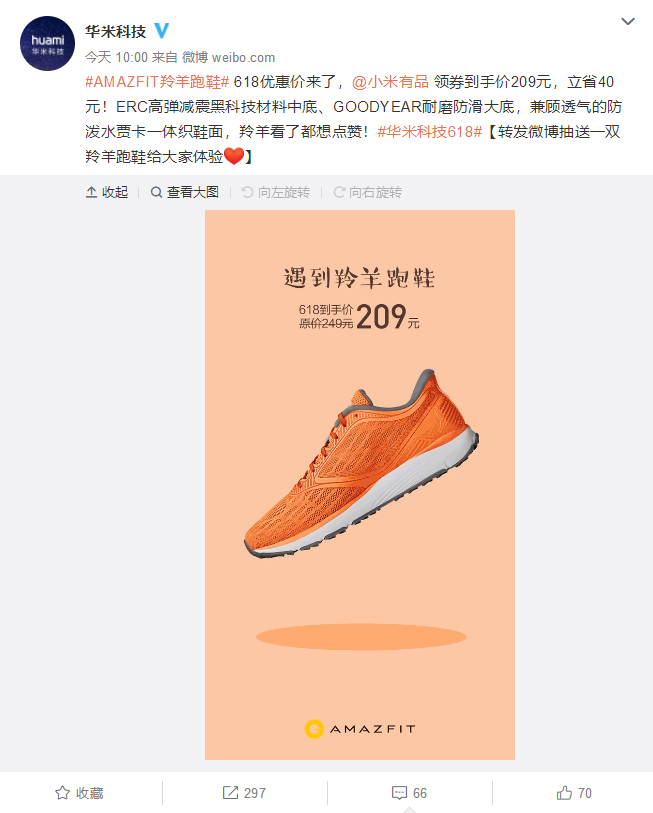This screenshot has width=653, height=813.
Task: Visit the @小米有品 mention
Action: [390, 82]
